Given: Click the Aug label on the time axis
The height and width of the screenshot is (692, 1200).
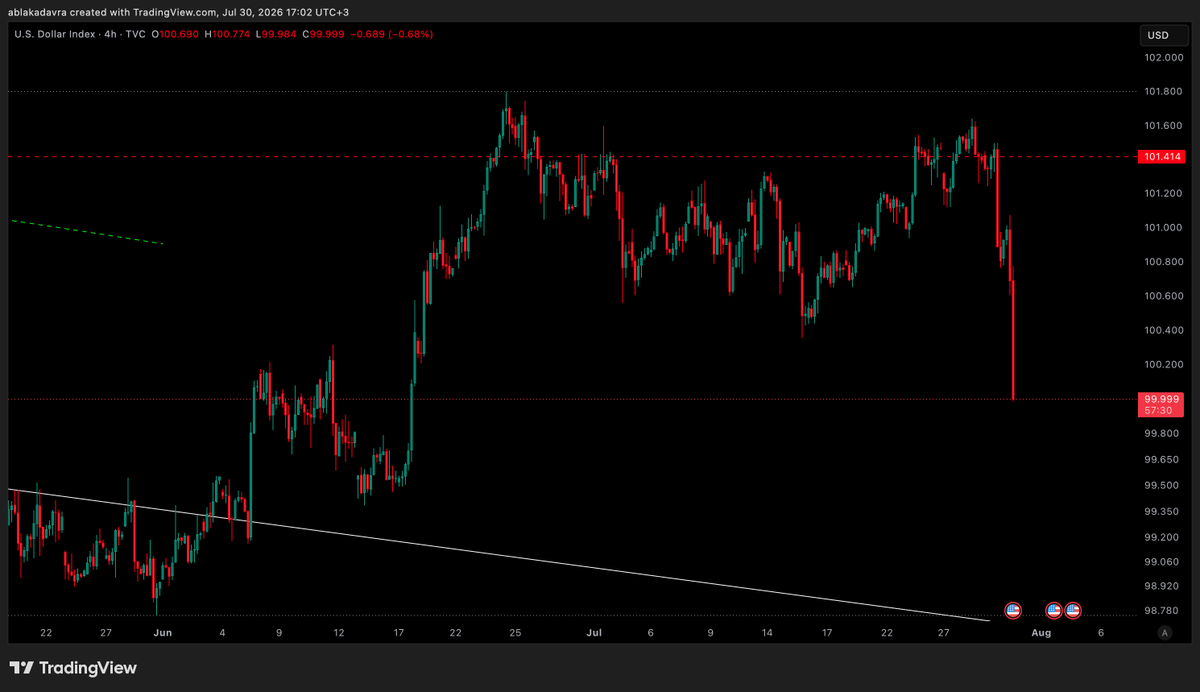Looking at the screenshot, I should pyautogui.click(x=1041, y=633).
